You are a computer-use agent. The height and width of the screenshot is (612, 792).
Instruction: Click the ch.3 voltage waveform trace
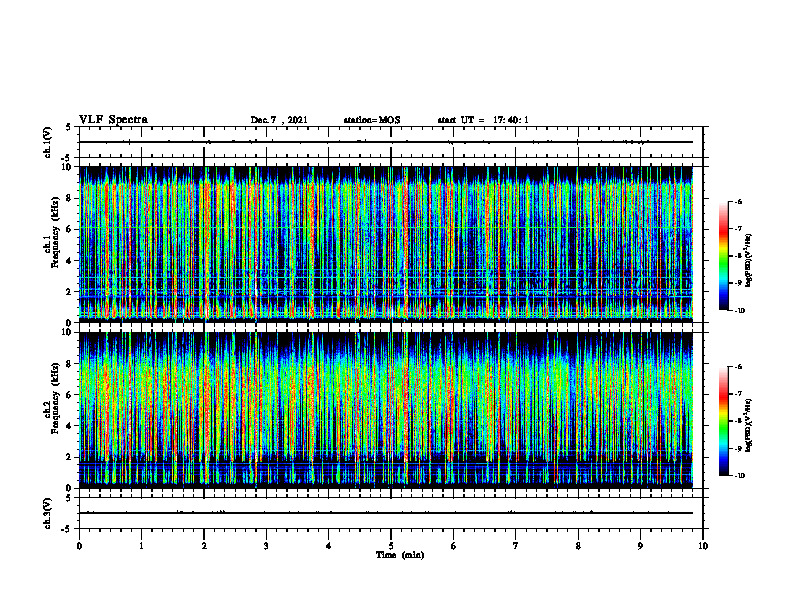point(386,513)
